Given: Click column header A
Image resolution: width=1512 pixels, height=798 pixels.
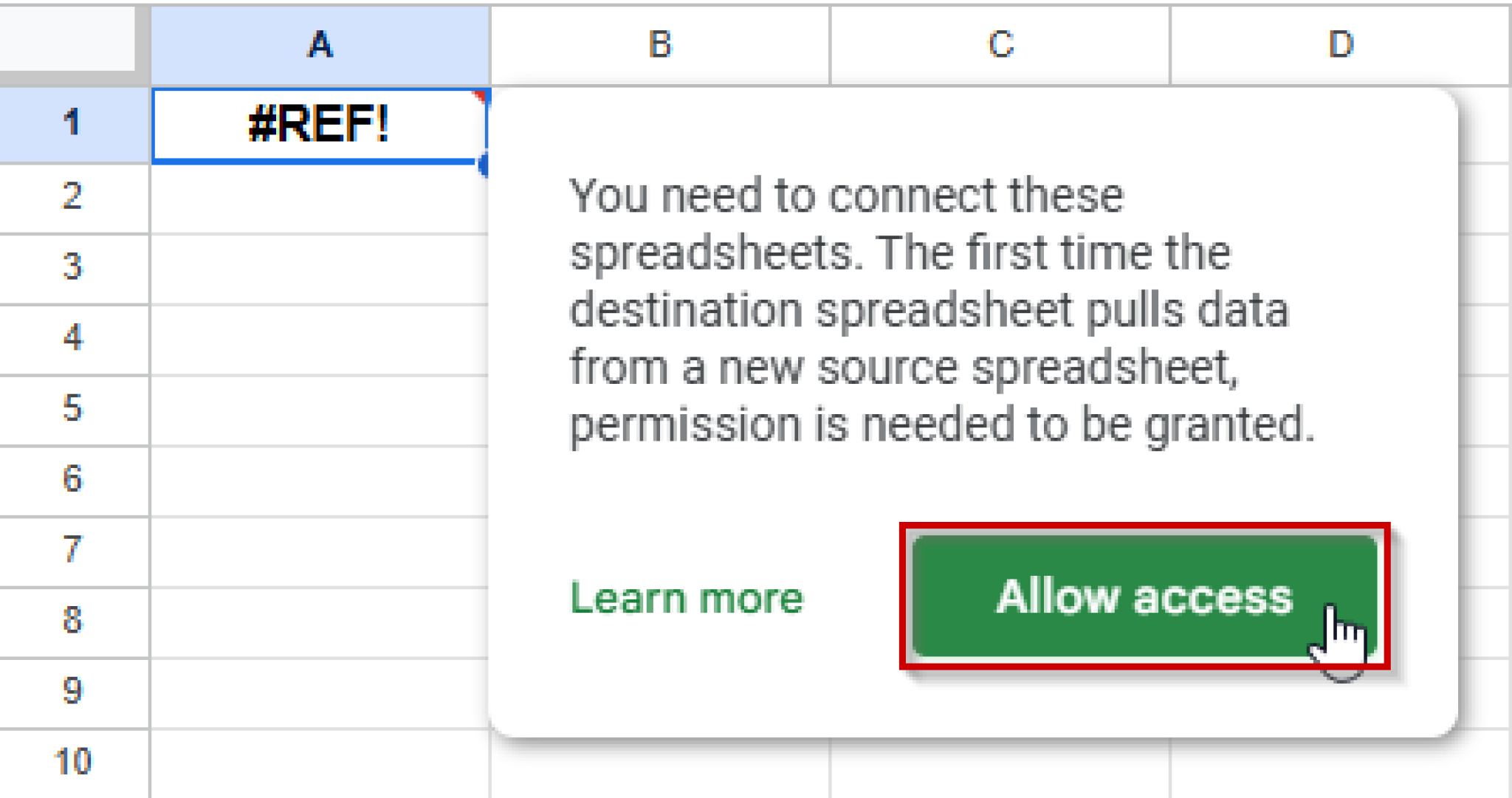Looking at the screenshot, I should click(x=317, y=44).
